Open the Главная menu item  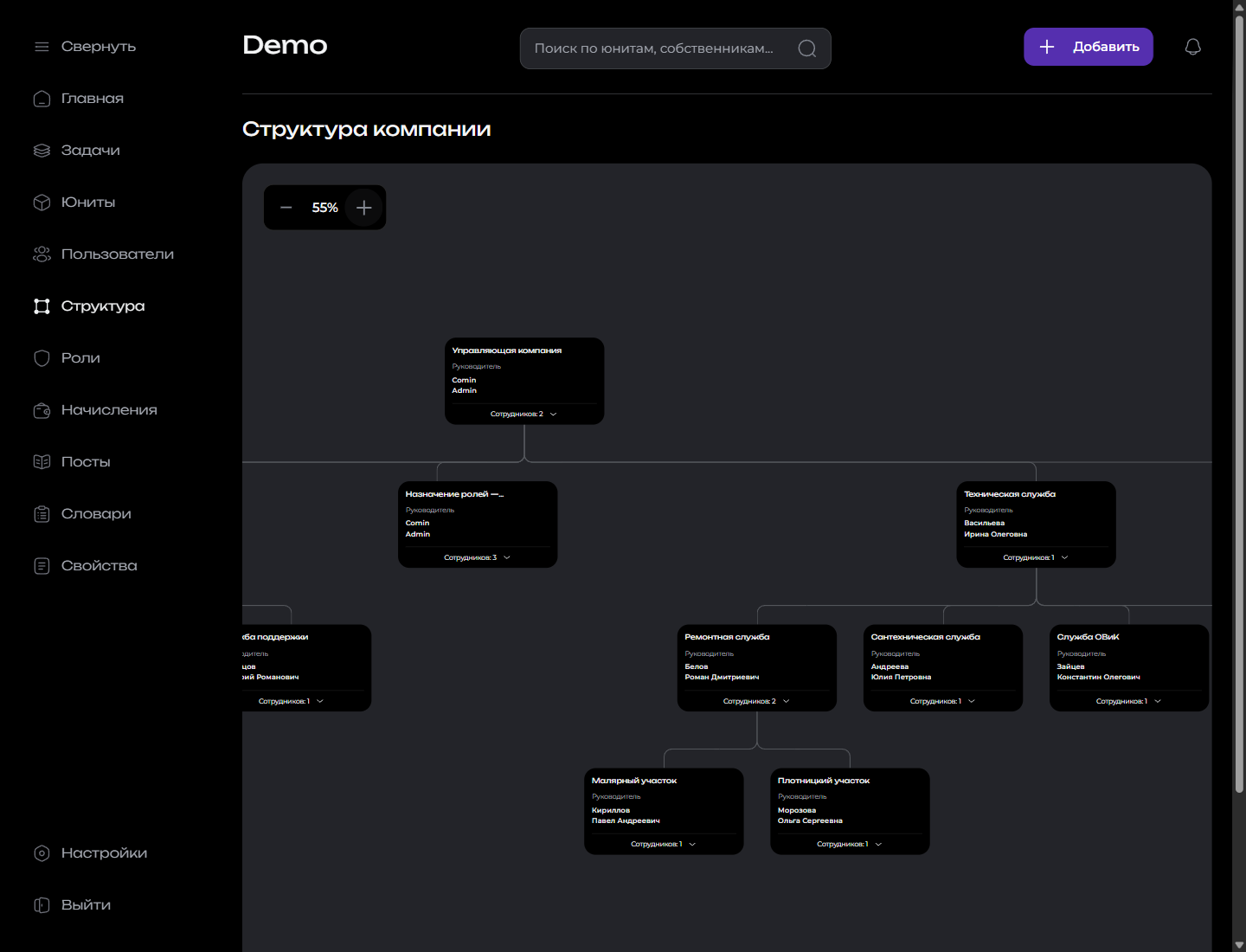[x=92, y=99]
